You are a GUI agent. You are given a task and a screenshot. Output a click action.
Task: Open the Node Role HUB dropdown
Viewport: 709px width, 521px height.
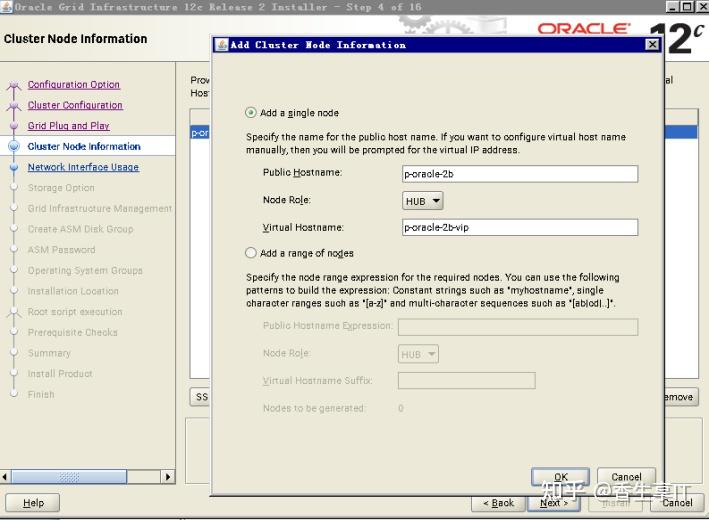422,201
